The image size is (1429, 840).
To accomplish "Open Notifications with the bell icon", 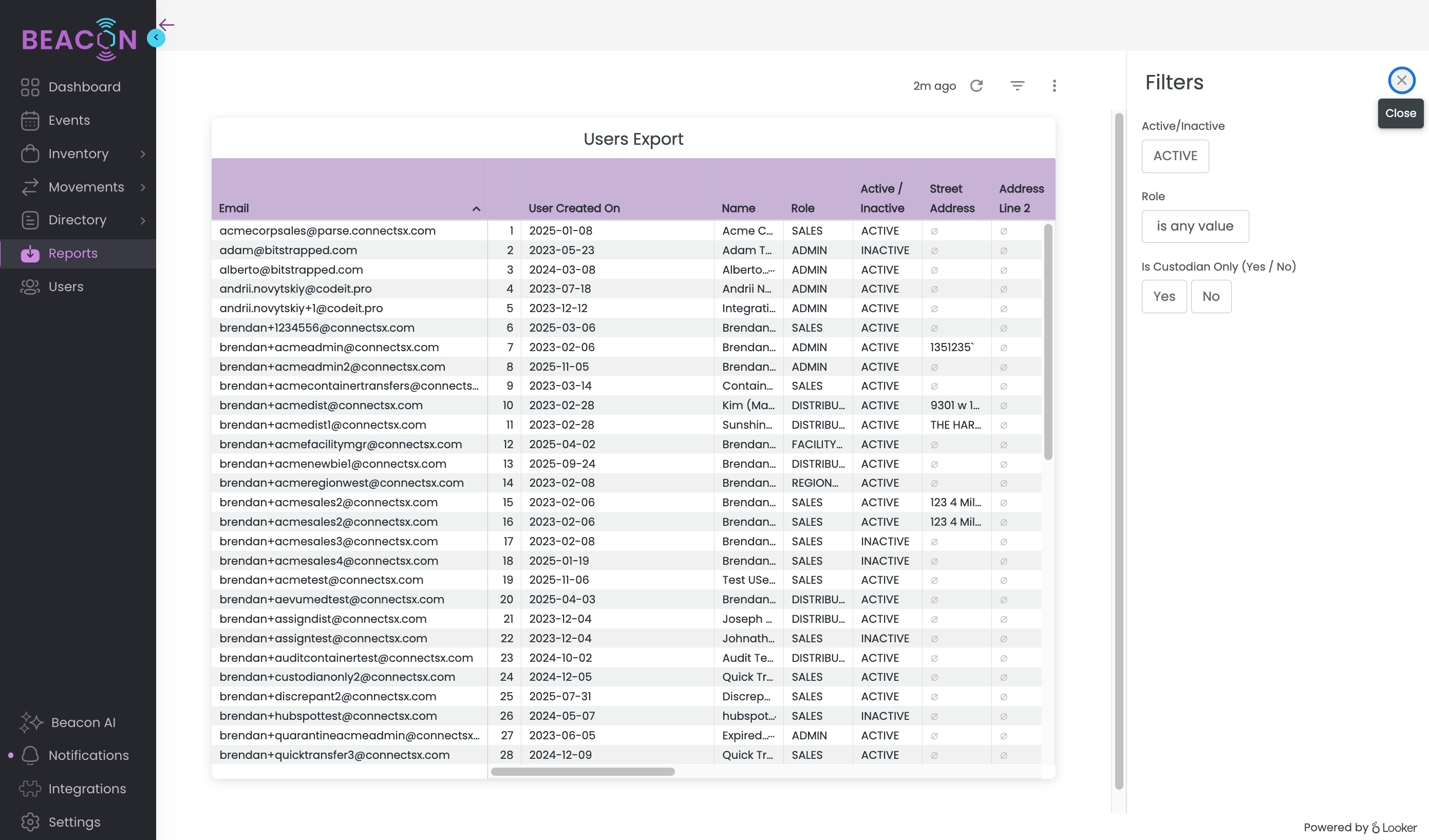I will tap(30, 755).
